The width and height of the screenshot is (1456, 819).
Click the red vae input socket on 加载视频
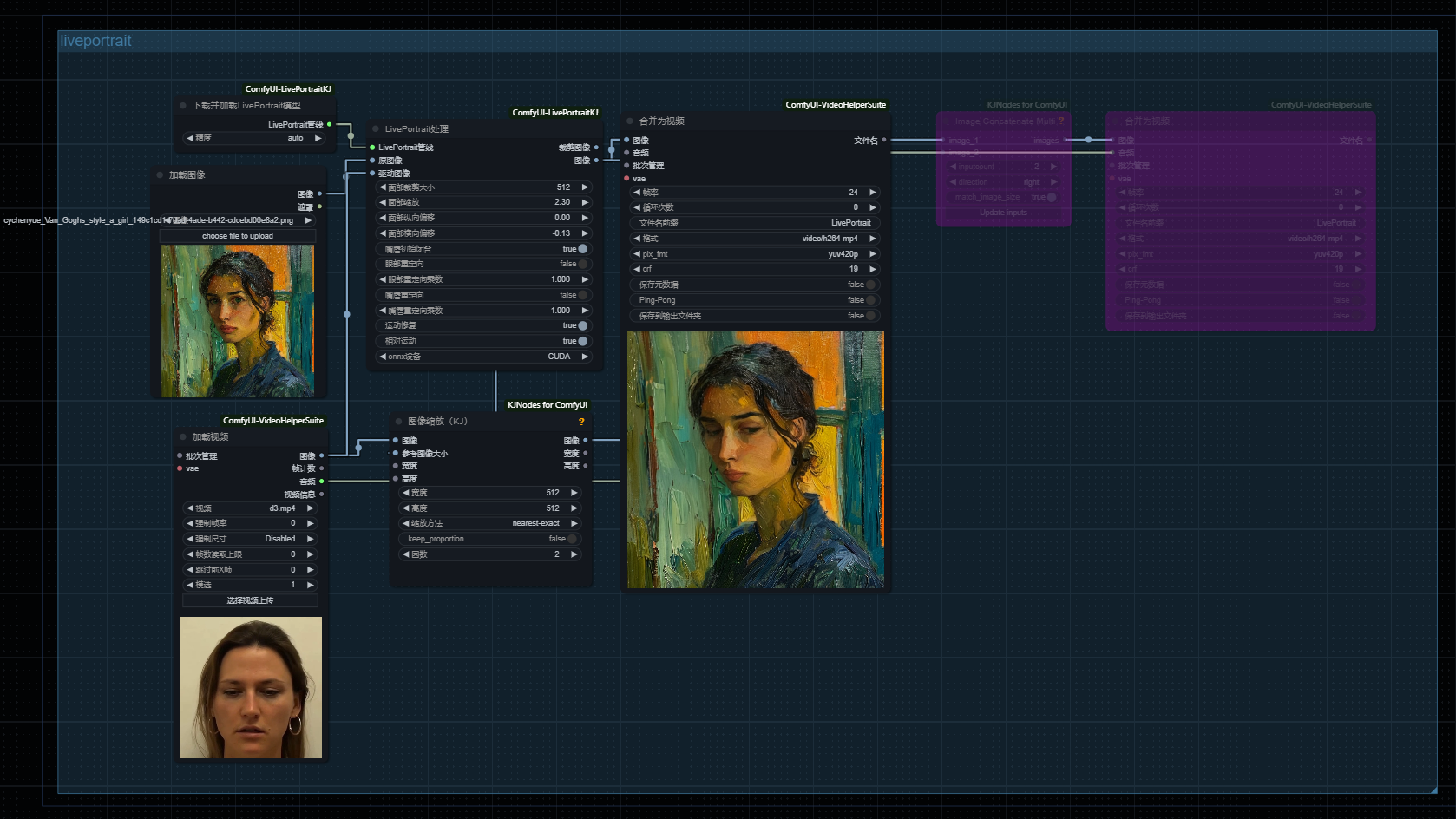click(x=180, y=468)
